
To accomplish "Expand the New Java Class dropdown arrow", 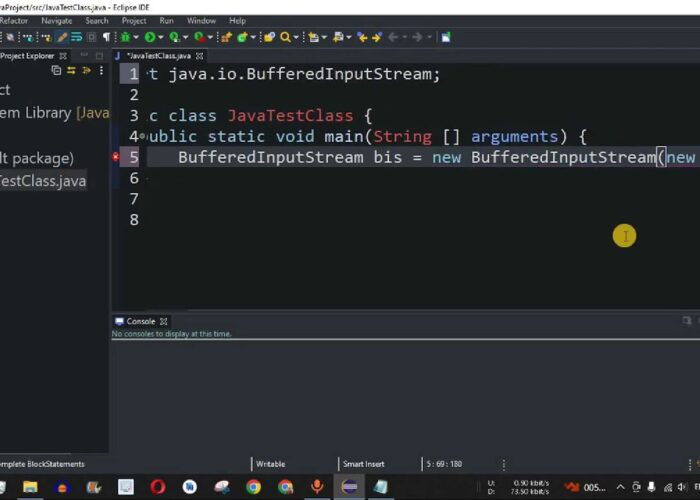I will coord(253,38).
